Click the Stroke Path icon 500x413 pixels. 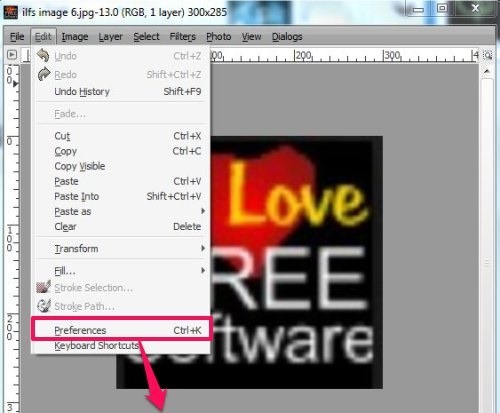pos(44,306)
